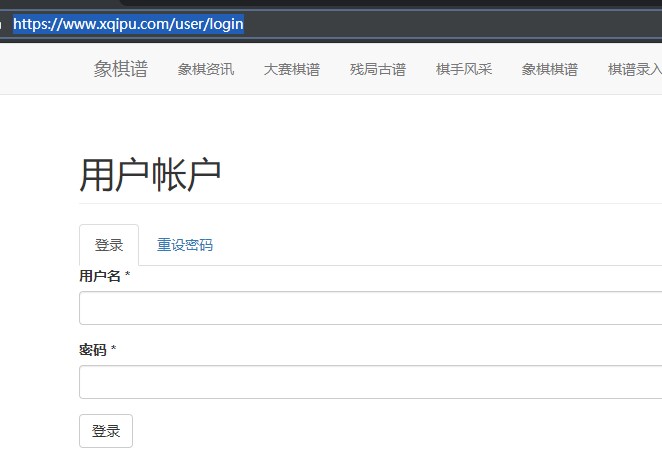Click the 用户帐户 page heading
Screen dimensions: 662x465
(x=150, y=174)
